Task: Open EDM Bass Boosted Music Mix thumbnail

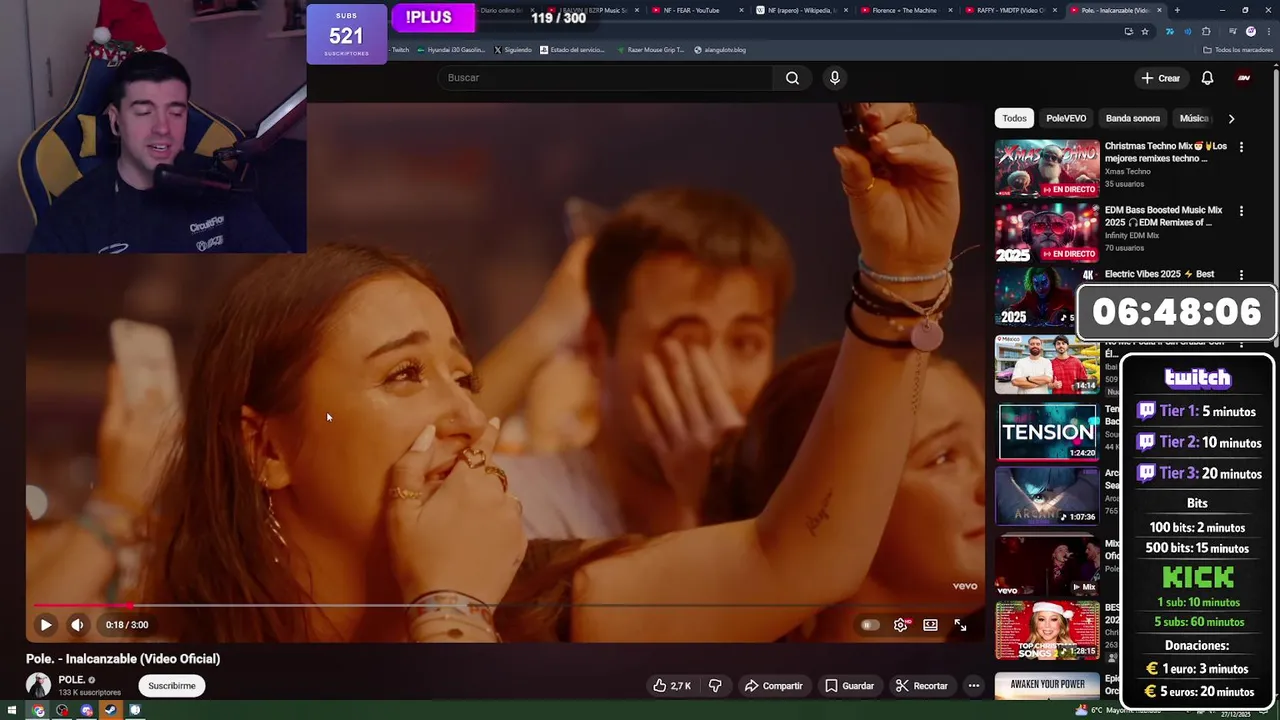Action: [x=1047, y=232]
